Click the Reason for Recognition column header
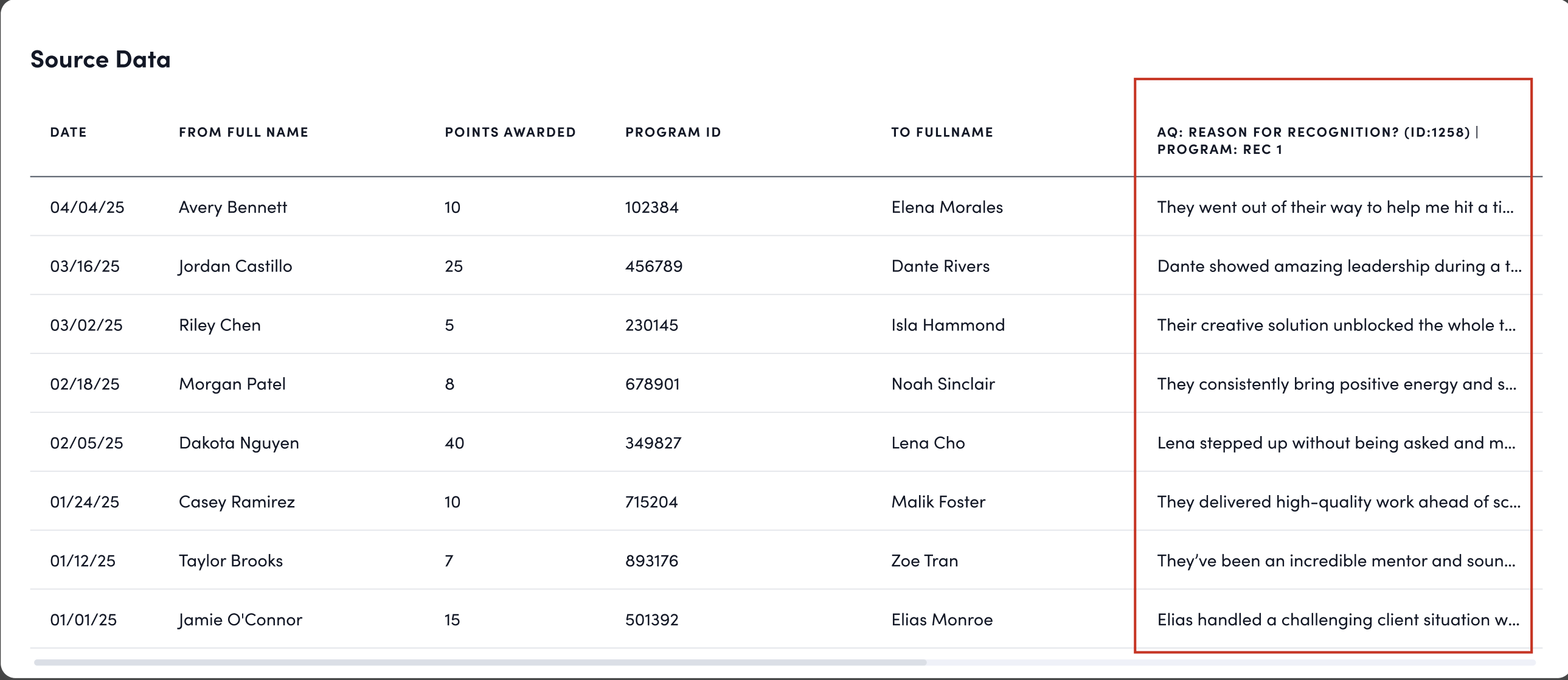The height and width of the screenshot is (680, 1568). (x=1318, y=141)
